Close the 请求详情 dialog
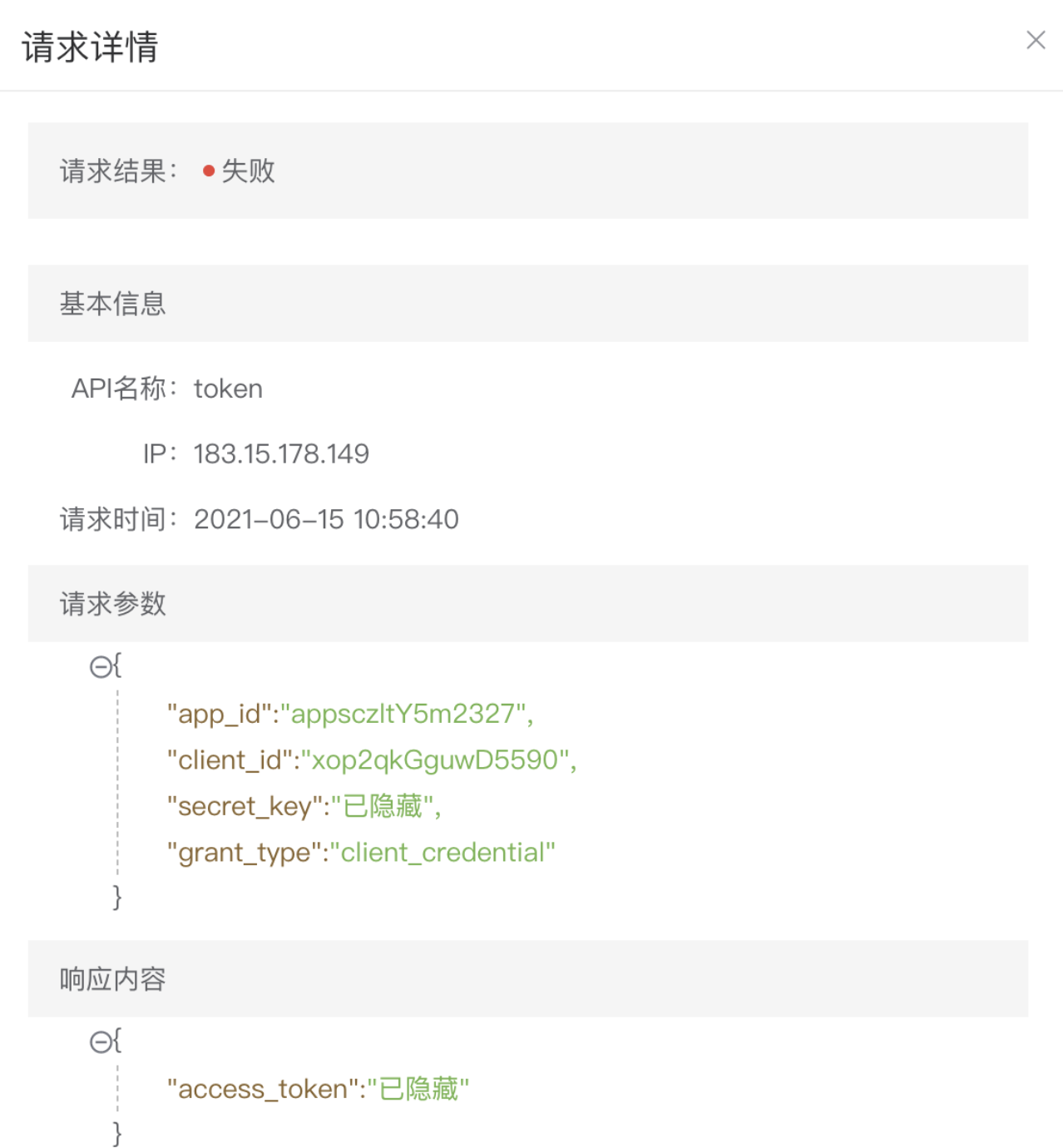The image size is (1063, 1148). [1036, 40]
